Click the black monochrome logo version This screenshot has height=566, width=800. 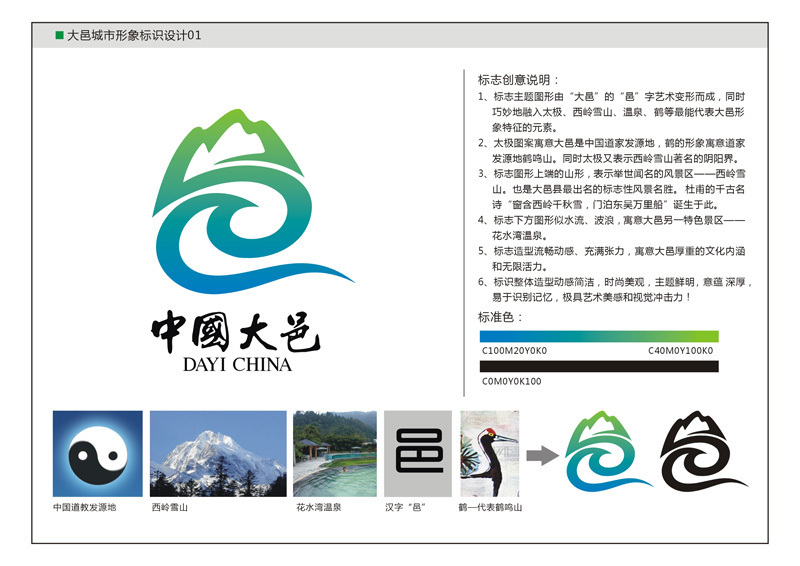click(704, 451)
